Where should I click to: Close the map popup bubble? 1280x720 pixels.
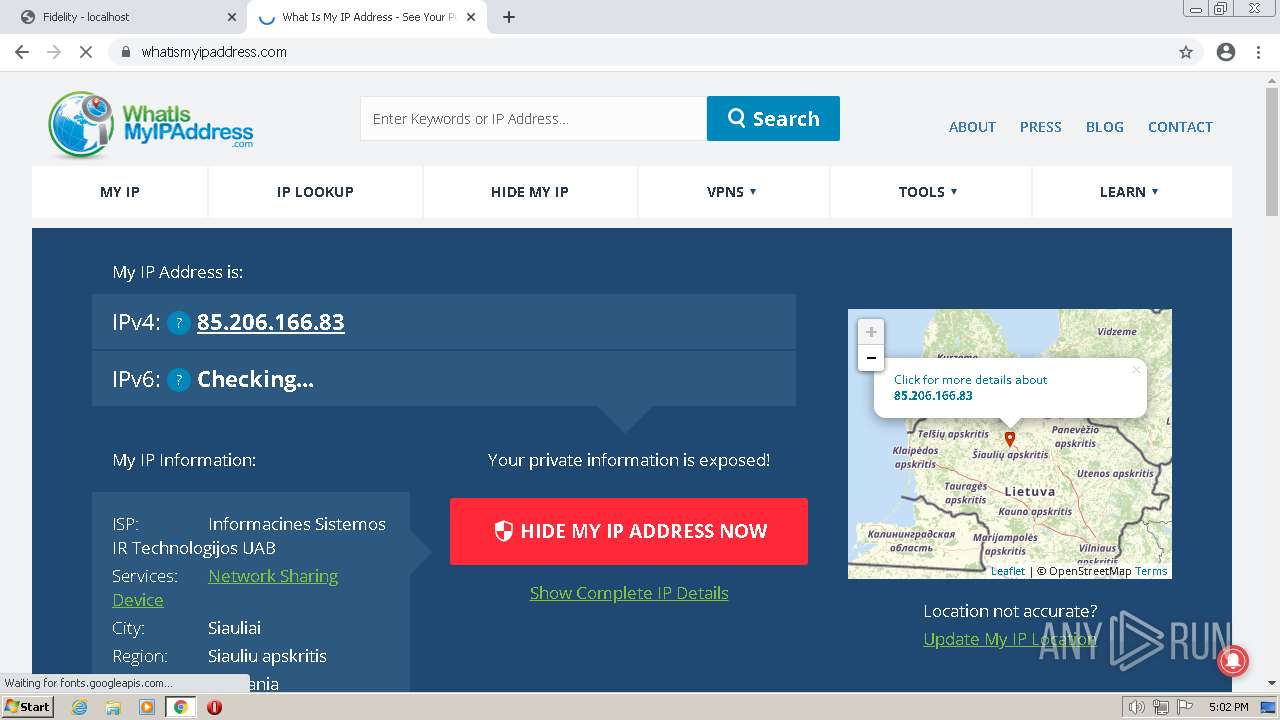[x=1136, y=369]
